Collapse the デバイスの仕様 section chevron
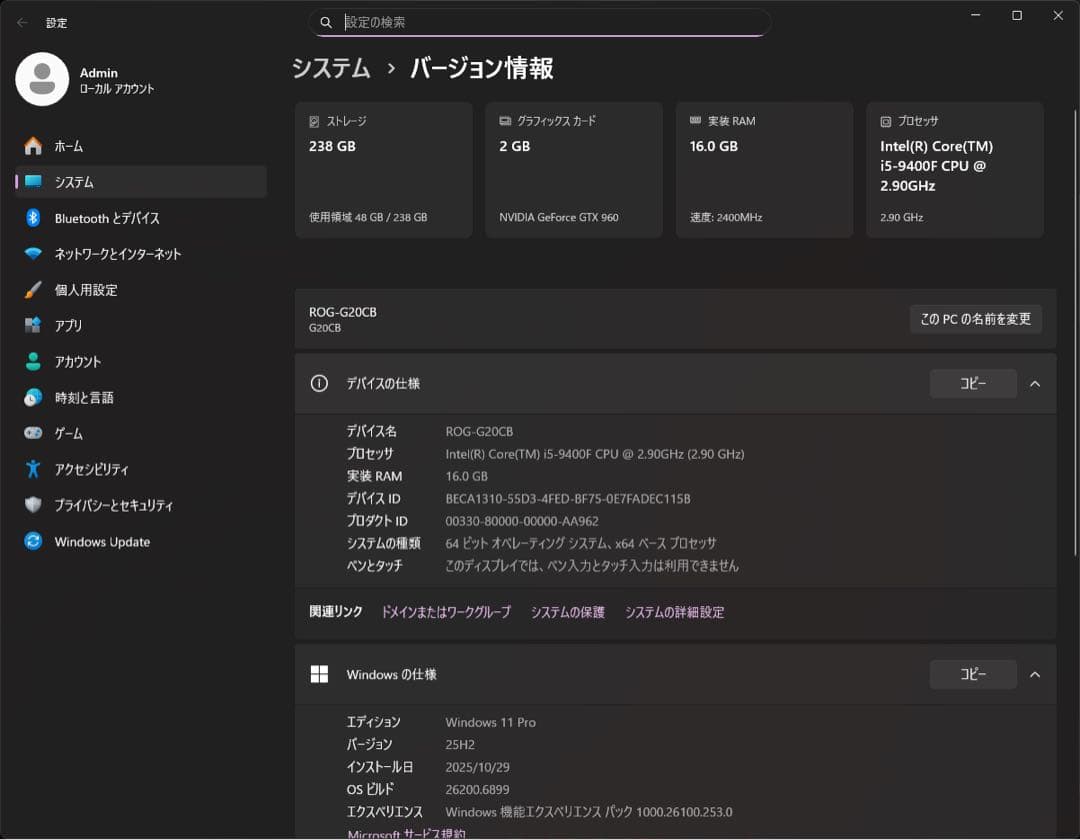Image resolution: width=1080 pixels, height=840 pixels. [1035, 384]
